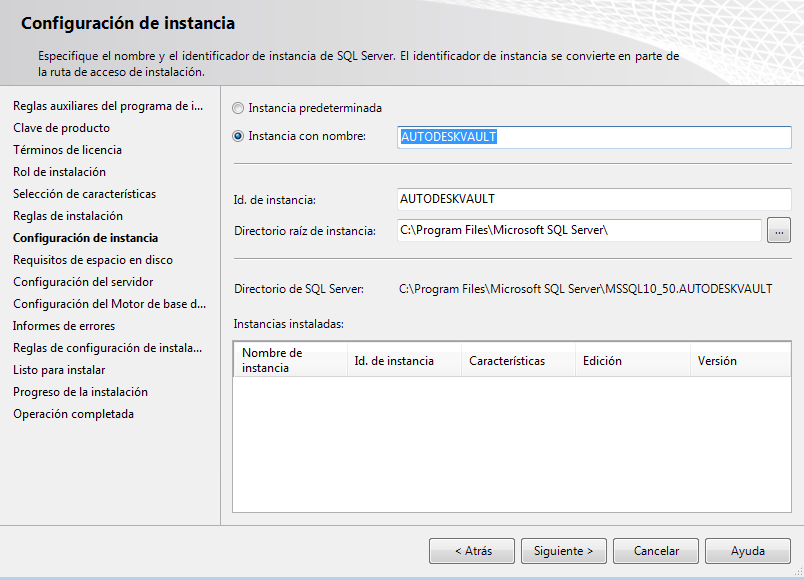
Task: Go back with the Atrás button
Action: click(x=472, y=551)
